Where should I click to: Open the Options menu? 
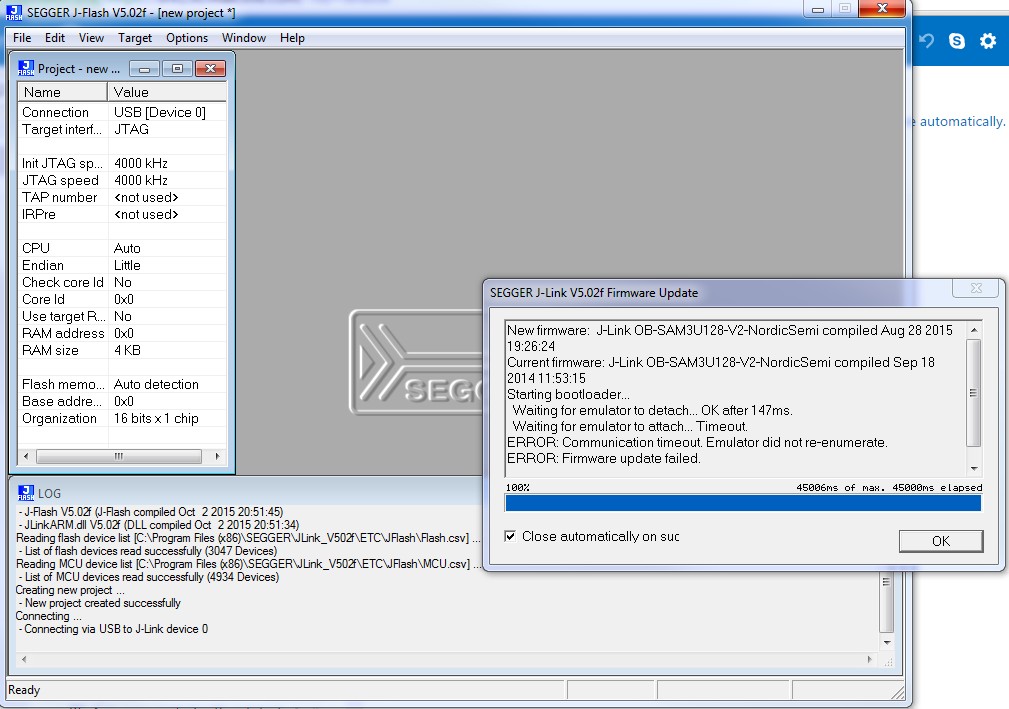tap(187, 38)
